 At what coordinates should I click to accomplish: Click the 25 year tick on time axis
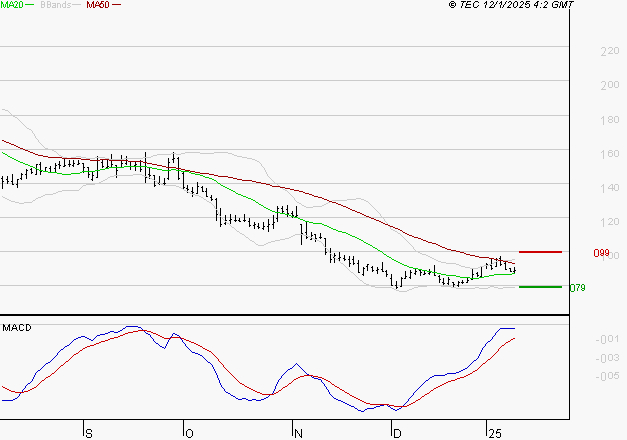pos(494,433)
